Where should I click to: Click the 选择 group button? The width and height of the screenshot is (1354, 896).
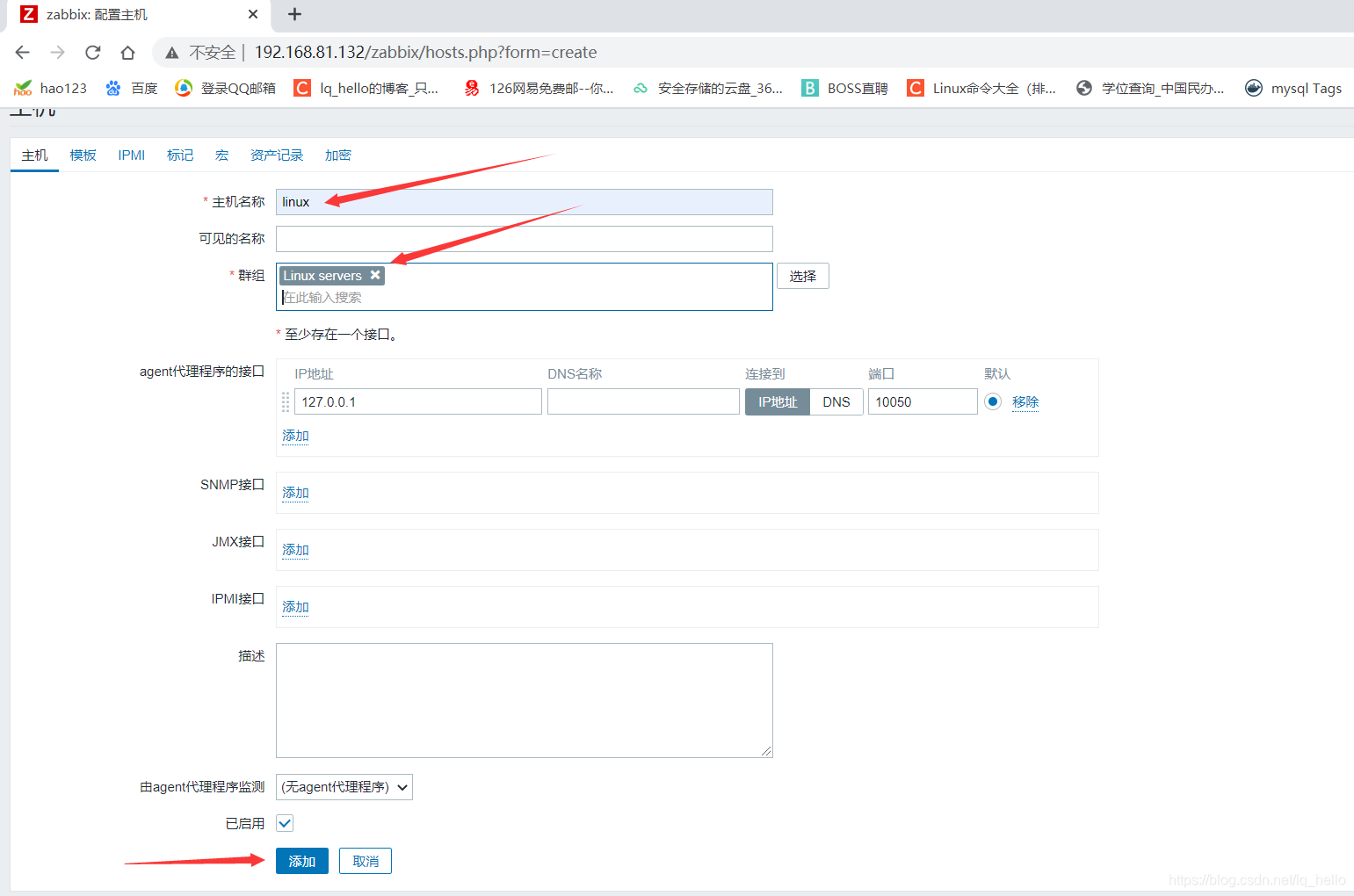point(803,276)
